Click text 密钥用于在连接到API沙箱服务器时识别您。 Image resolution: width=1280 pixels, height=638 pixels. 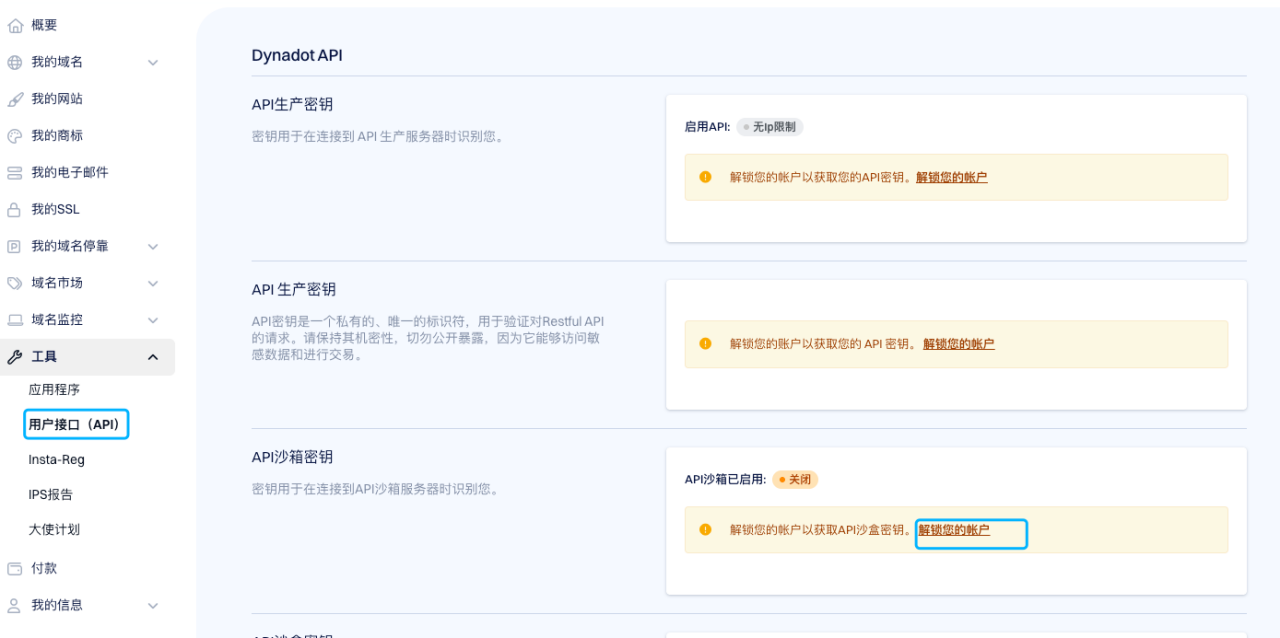pyautogui.click(x=376, y=489)
